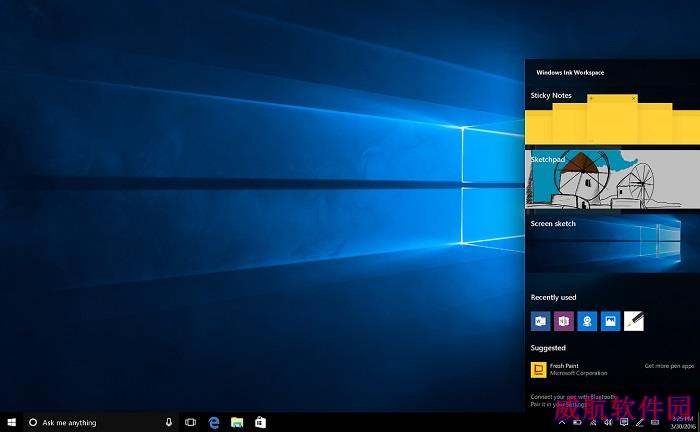Click the 'Suggested' heading
The width and height of the screenshot is (700, 432).
pos(548,348)
